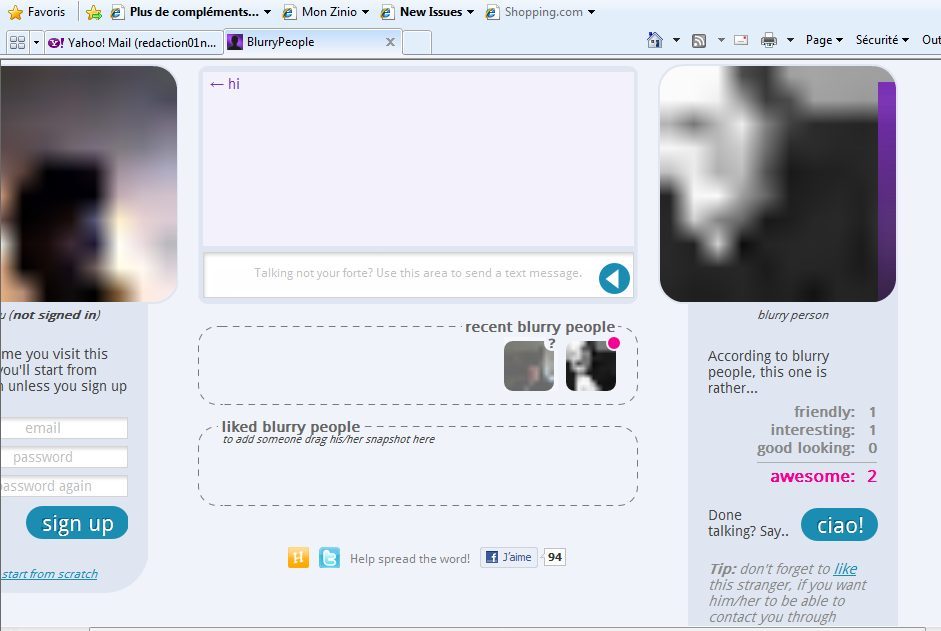Expand the Page dropdown menu
This screenshot has height=631, width=941.
(824, 40)
